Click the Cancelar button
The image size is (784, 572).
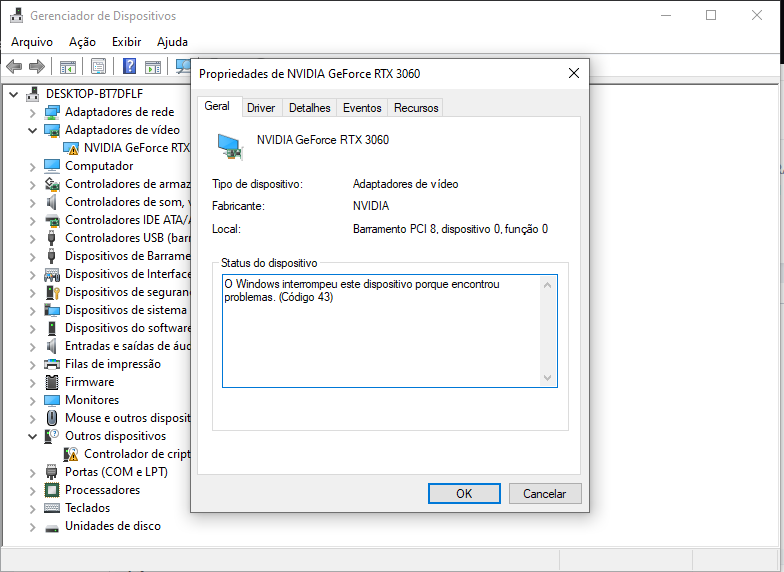(544, 494)
